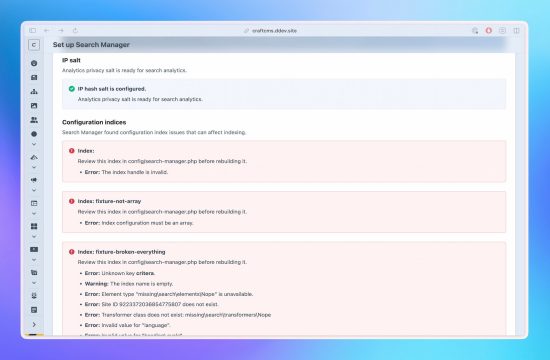Select the solid circle plugin icon in sidebar
Viewport: 550px width, 360px height.
[34, 134]
